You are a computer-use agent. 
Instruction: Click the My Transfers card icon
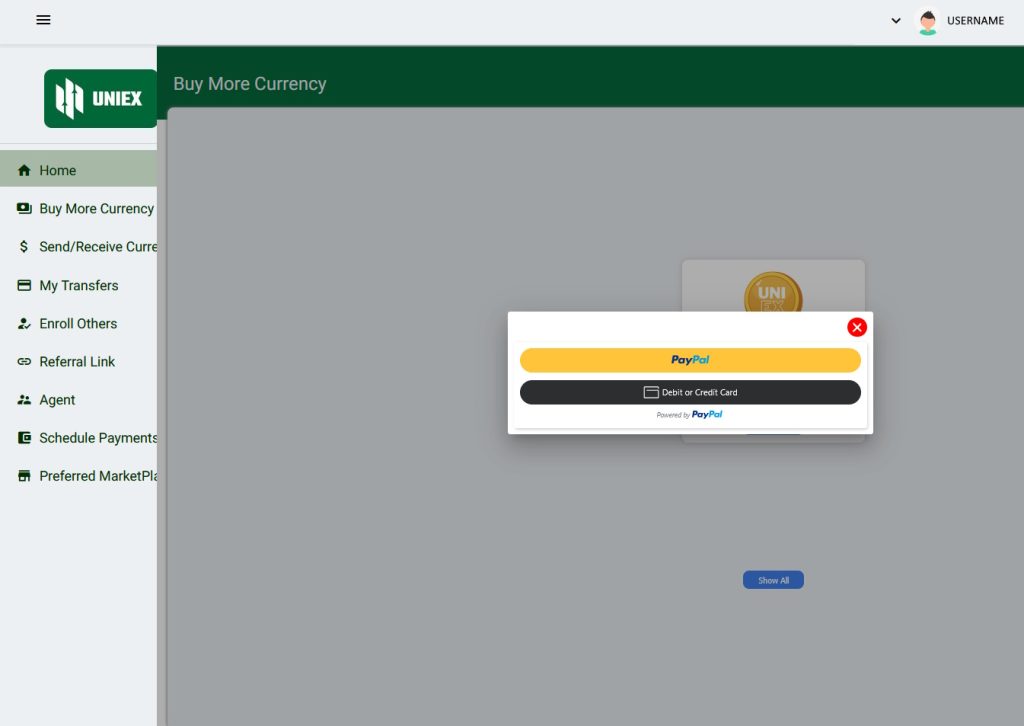pyautogui.click(x=24, y=285)
